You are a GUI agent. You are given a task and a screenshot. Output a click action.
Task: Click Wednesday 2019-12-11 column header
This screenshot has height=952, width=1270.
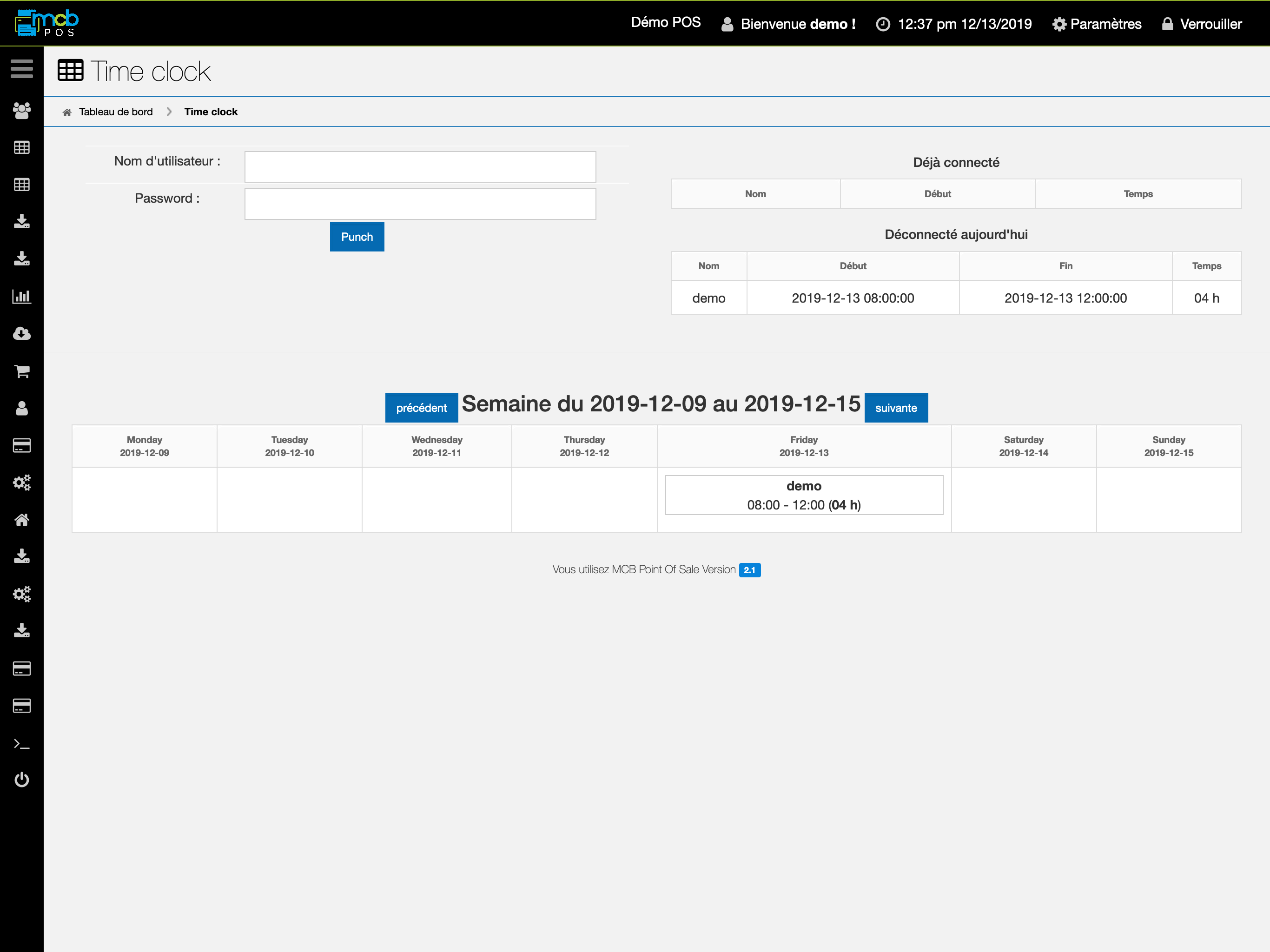tap(437, 446)
